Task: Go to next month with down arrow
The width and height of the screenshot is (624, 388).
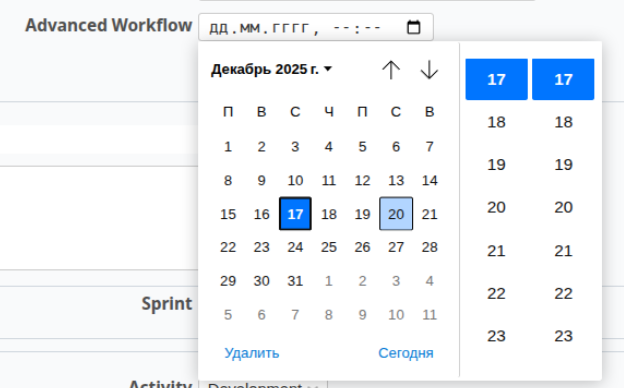Action: (429, 70)
